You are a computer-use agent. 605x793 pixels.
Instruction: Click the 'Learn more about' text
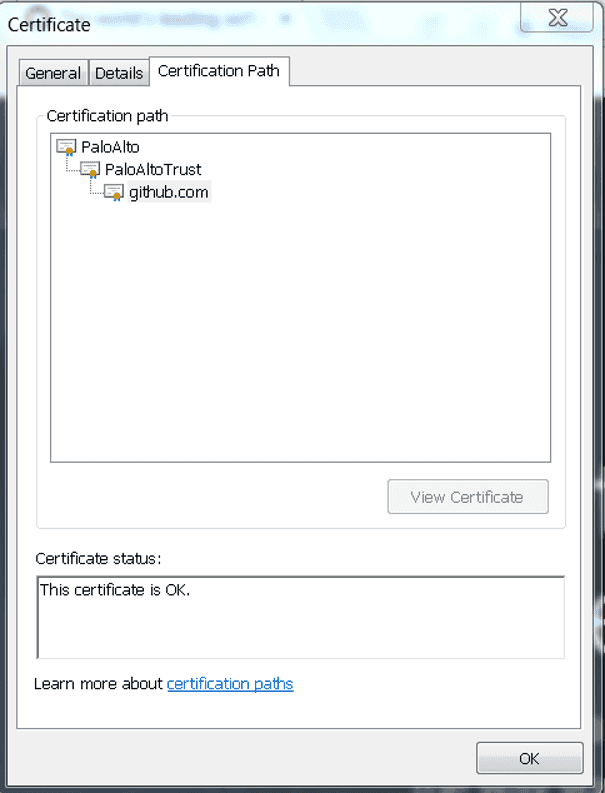(x=98, y=684)
